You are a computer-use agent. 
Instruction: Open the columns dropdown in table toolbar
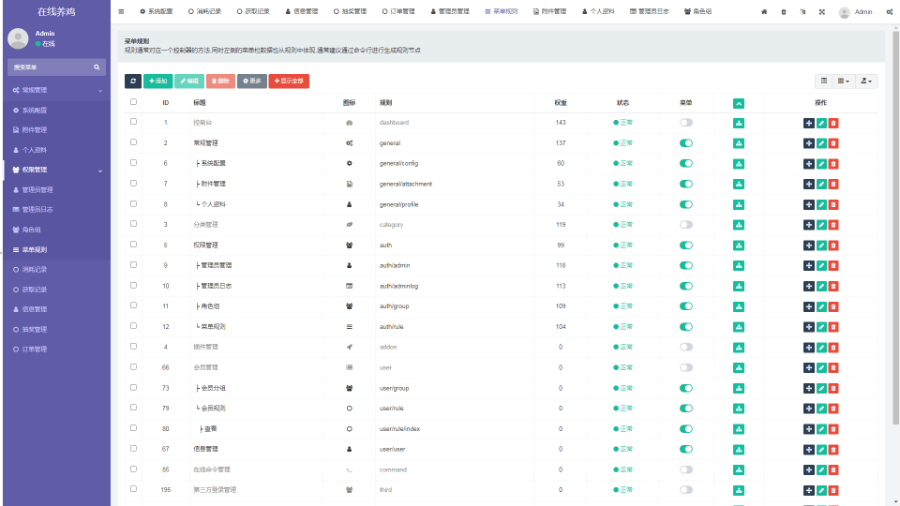pos(844,80)
